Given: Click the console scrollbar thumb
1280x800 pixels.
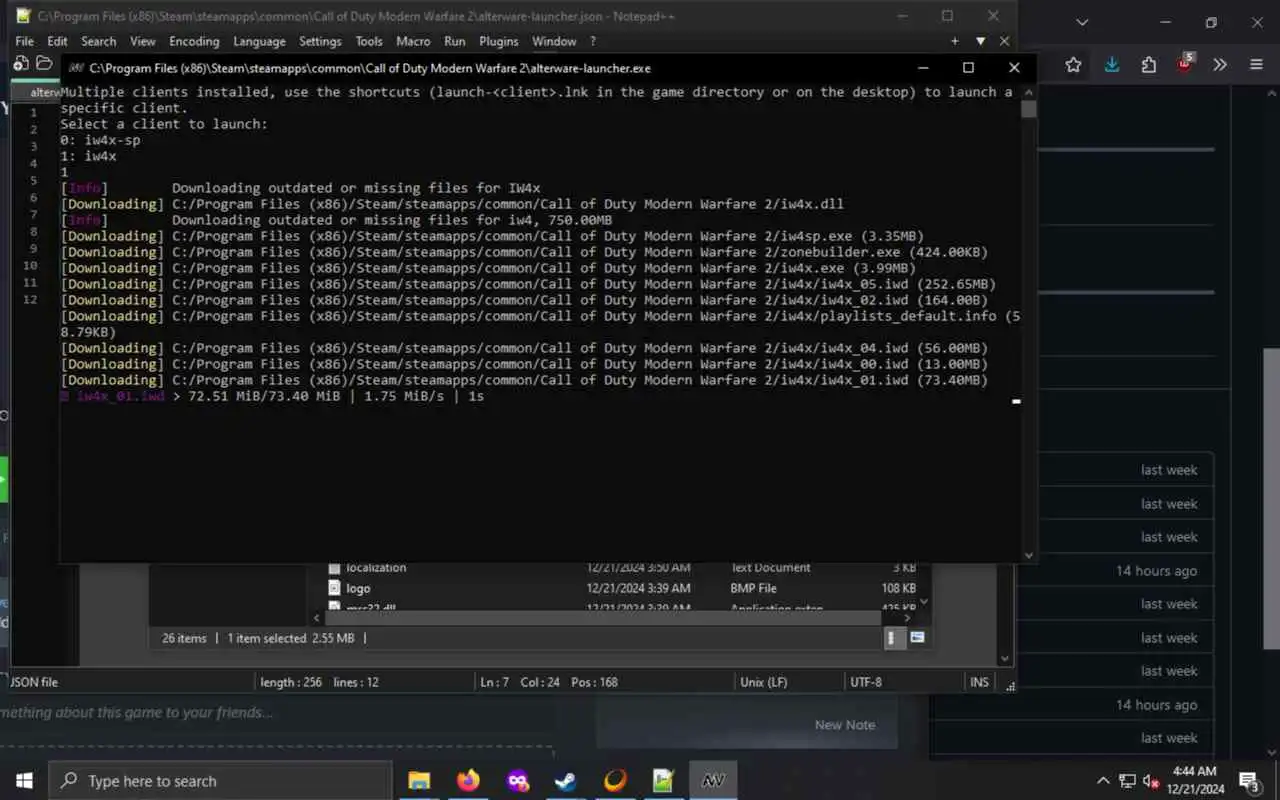Looking at the screenshot, I should point(1029,109).
